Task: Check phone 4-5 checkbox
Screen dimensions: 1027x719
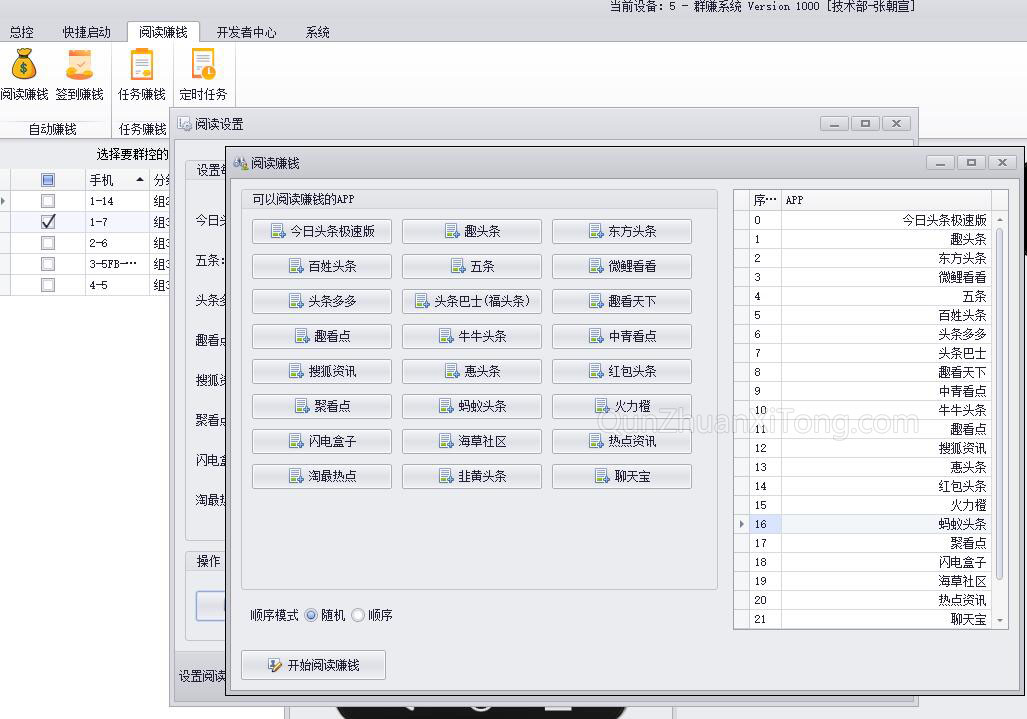Action: [48, 285]
